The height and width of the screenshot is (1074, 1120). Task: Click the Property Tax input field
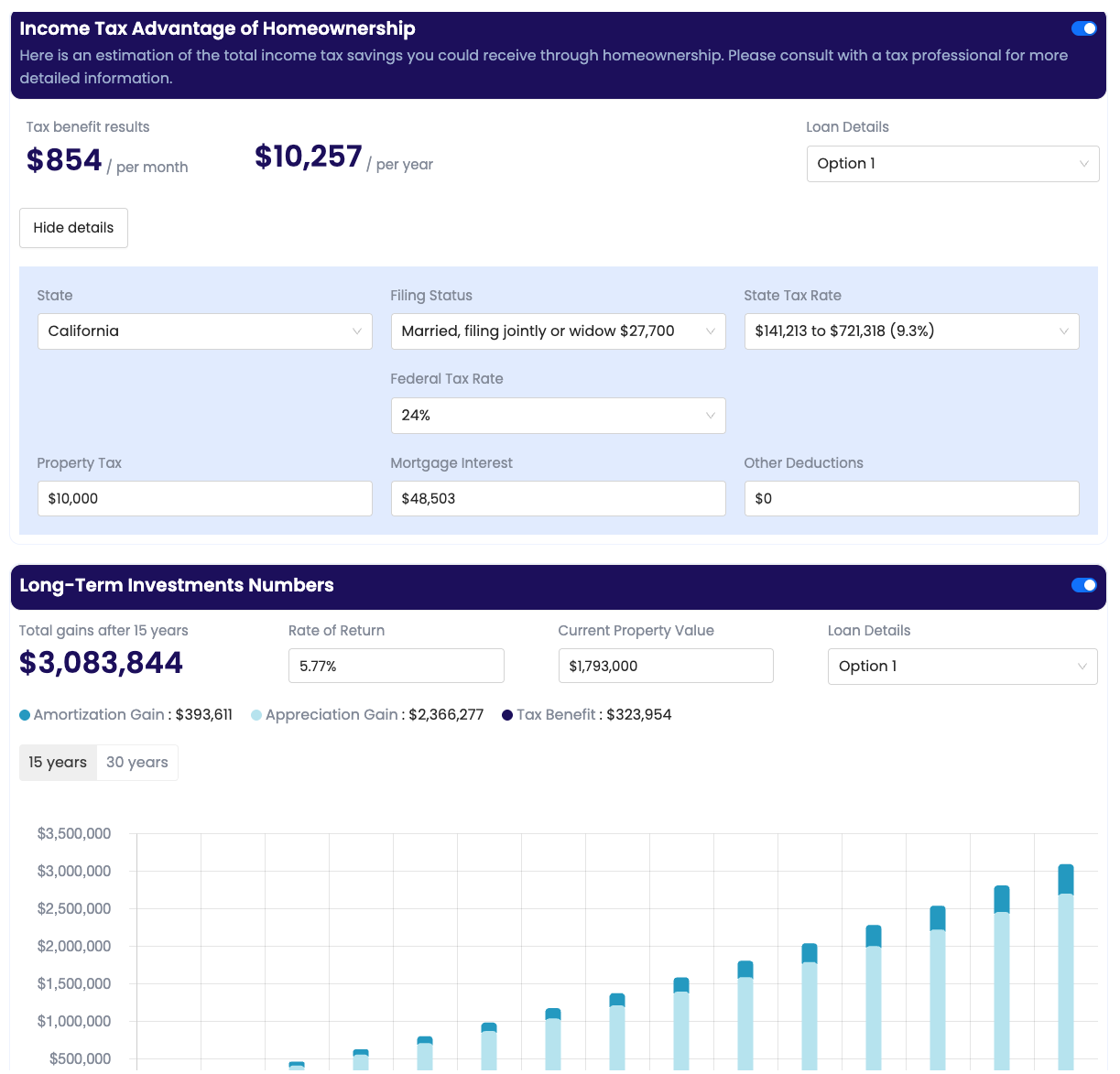(x=204, y=499)
